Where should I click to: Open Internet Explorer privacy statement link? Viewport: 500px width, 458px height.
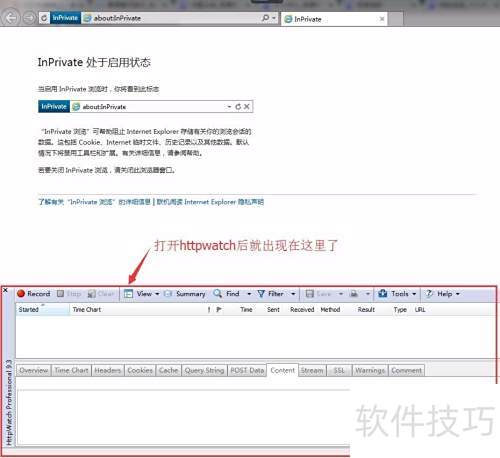210,202
